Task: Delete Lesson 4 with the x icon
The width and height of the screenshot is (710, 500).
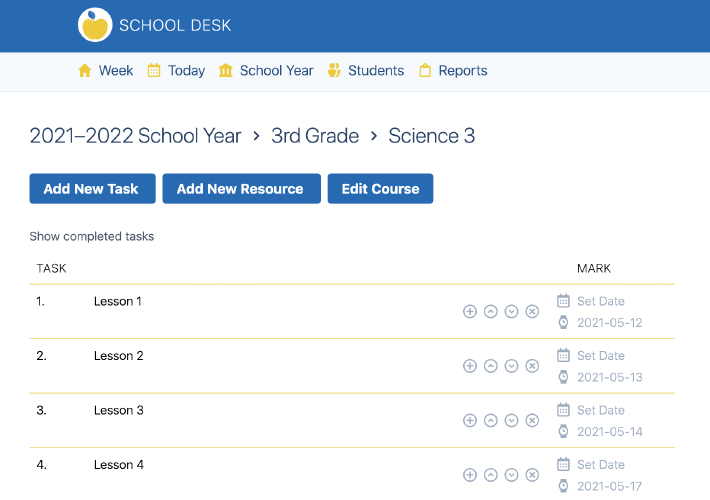Action: pos(532,475)
